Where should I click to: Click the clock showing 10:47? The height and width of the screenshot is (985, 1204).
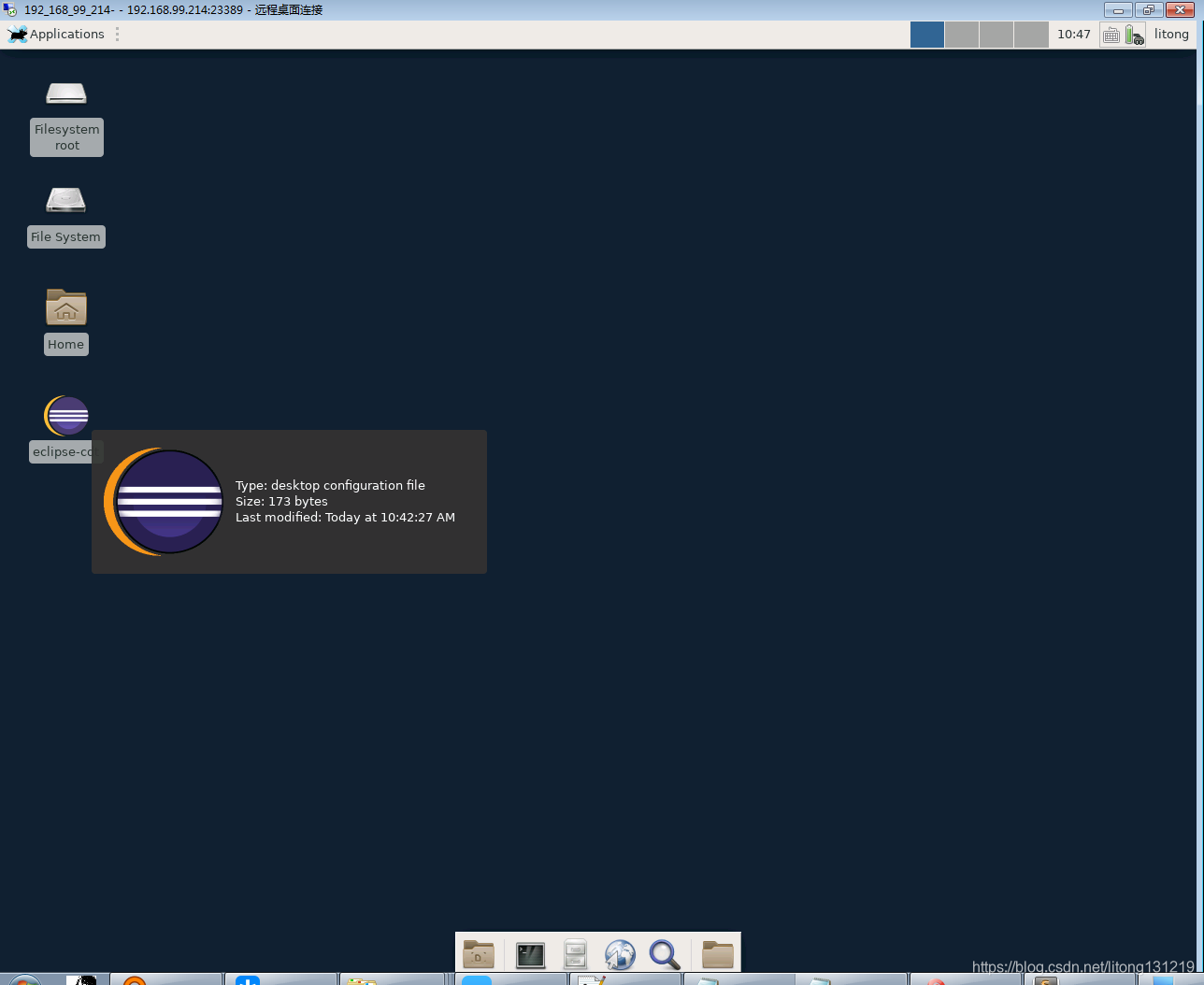coord(1073,34)
